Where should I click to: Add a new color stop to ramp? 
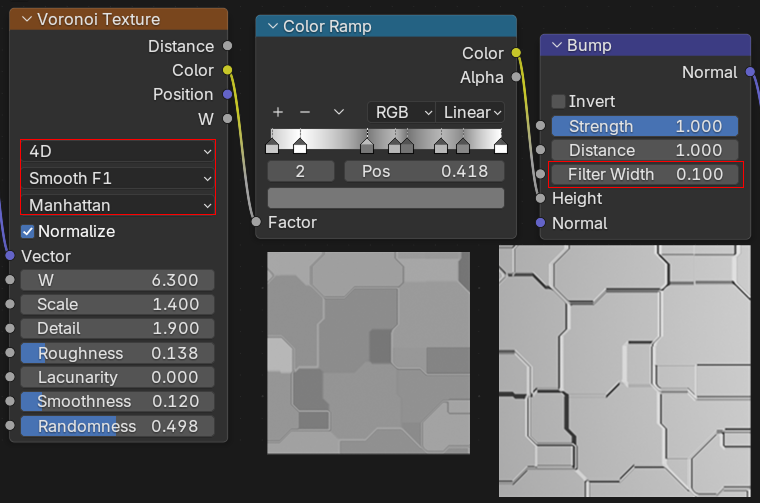point(278,112)
